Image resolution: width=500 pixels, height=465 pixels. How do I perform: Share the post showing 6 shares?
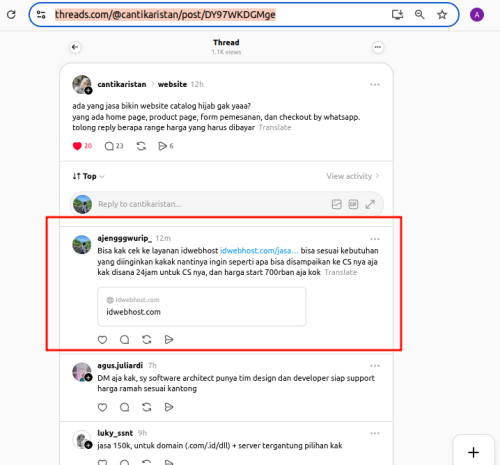click(162, 146)
